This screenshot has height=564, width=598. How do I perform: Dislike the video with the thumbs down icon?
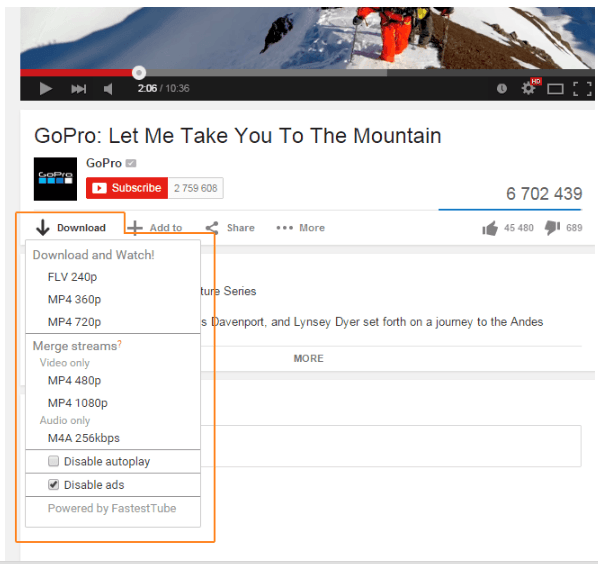pos(552,228)
